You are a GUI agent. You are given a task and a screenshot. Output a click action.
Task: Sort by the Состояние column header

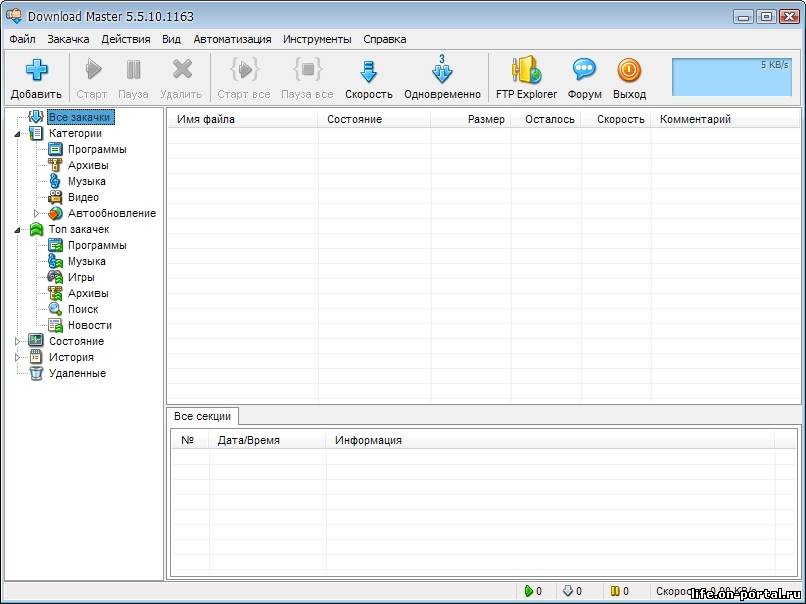374,119
